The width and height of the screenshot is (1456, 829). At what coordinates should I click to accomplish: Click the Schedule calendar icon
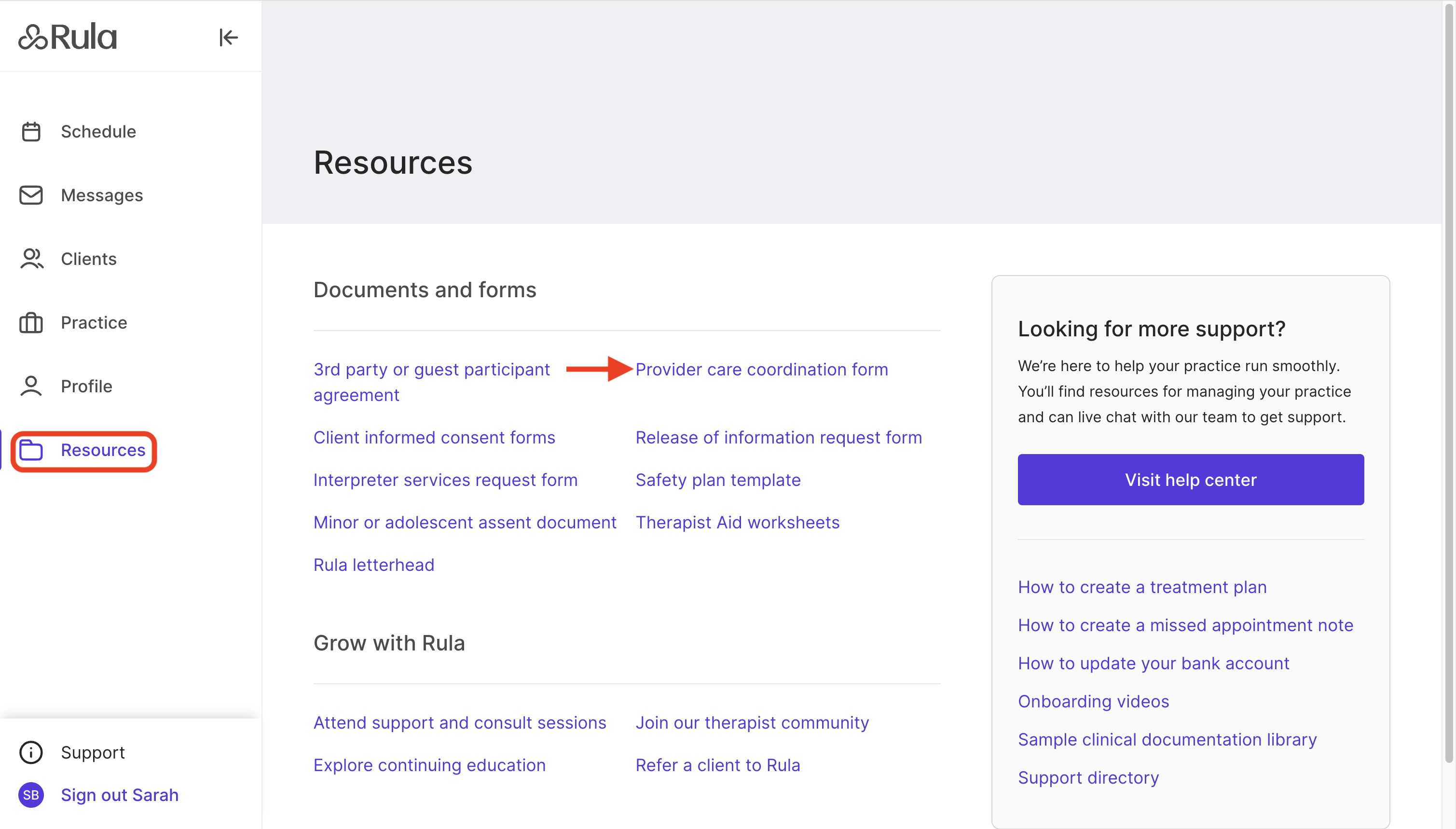pyautogui.click(x=31, y=132)
